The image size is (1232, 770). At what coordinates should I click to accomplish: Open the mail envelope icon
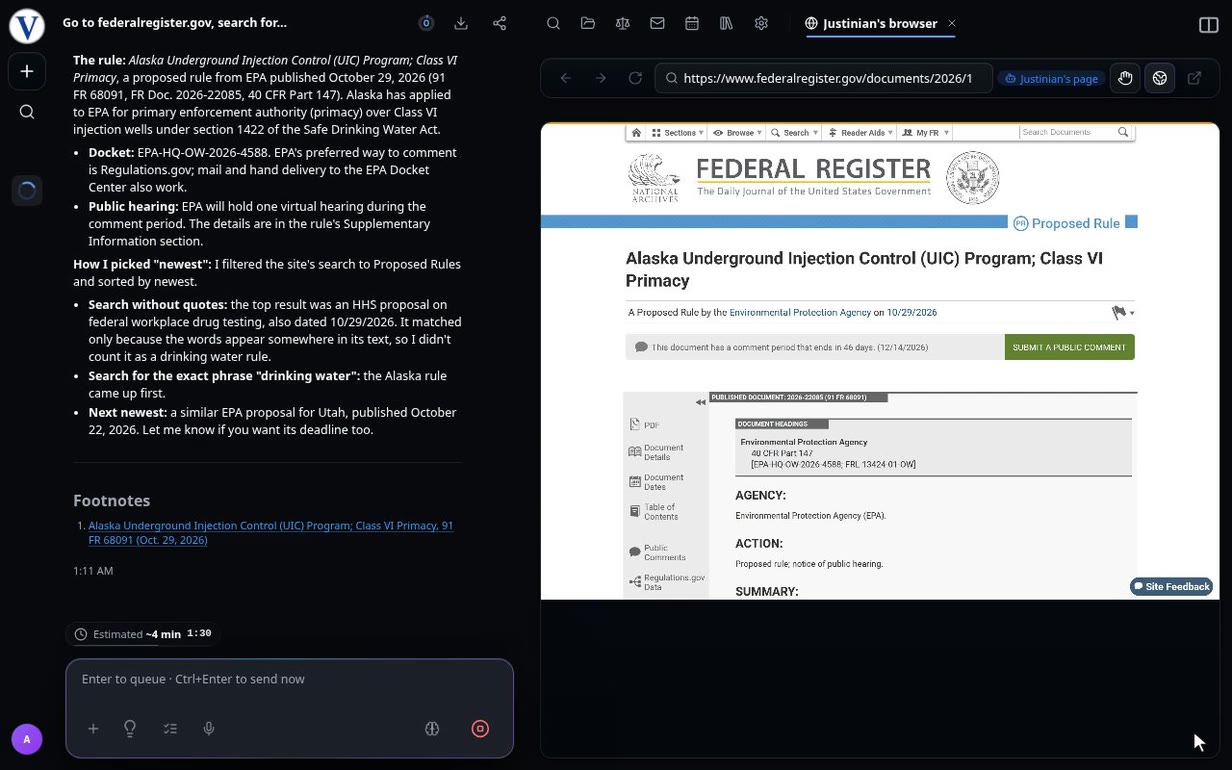point(657,23)
